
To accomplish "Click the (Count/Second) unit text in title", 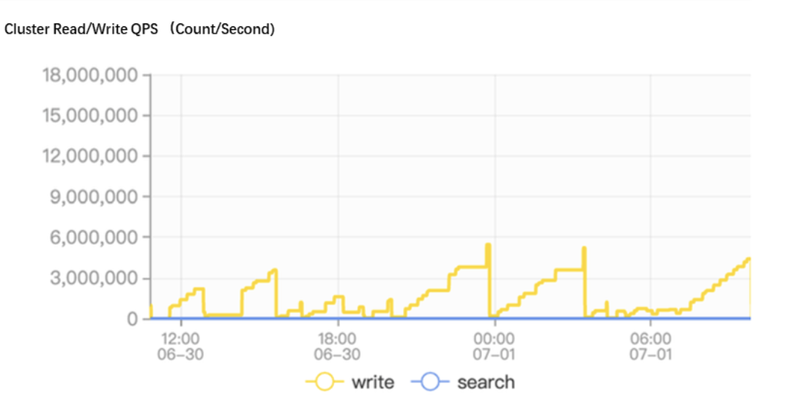I will tap(222, 29).
